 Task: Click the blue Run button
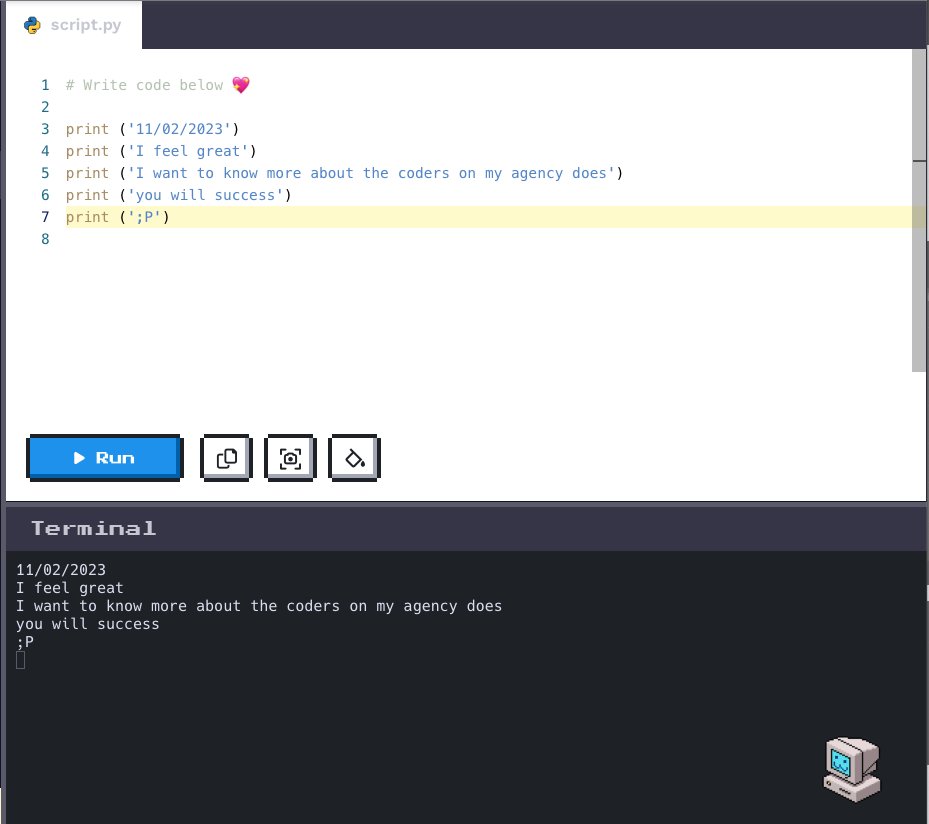(104, 457)
